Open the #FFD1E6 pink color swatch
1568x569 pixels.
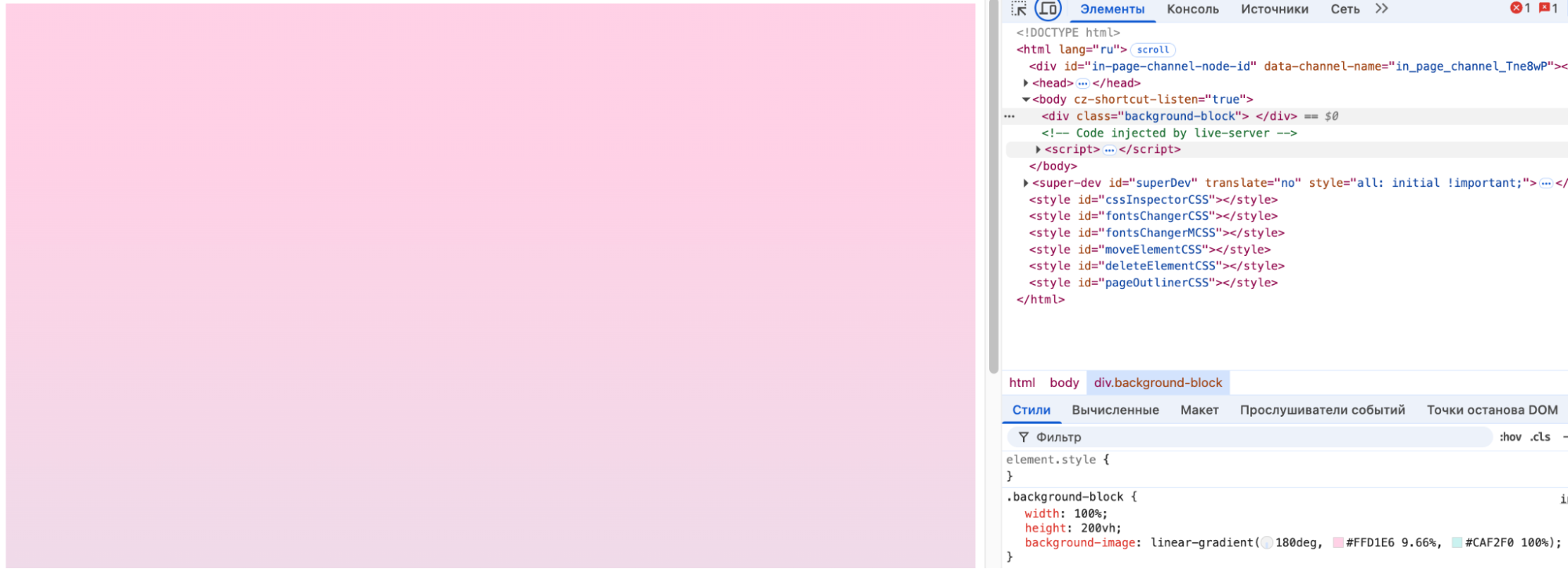pos(1338,543)
